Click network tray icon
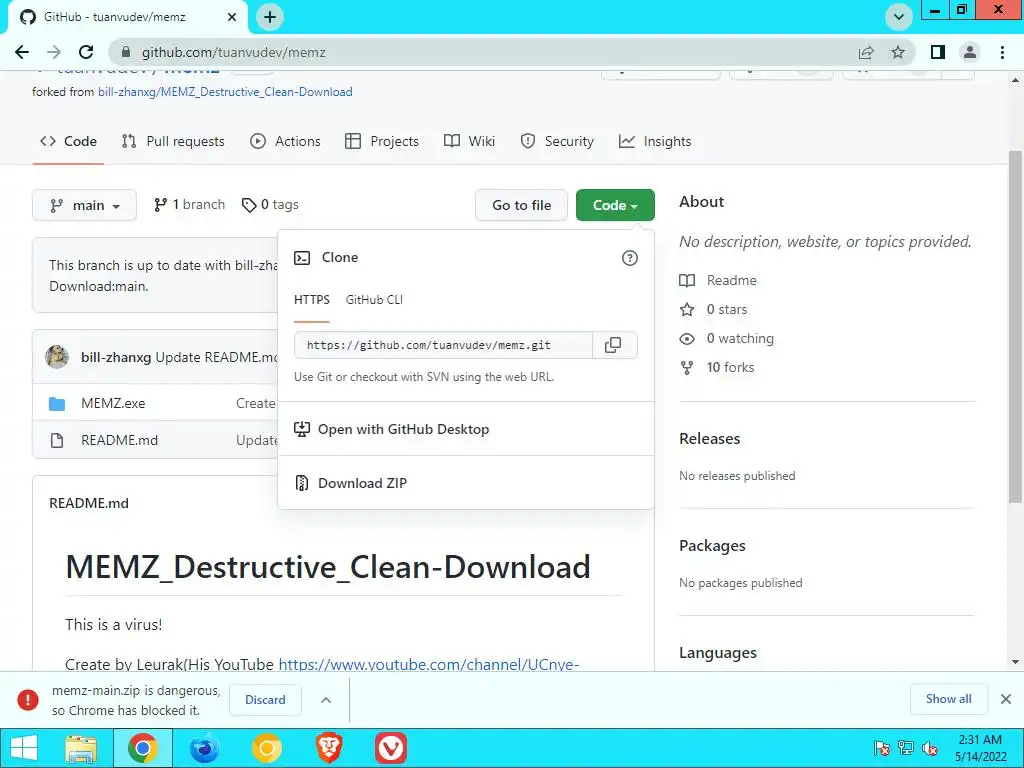Image resolution: width=1024 pixels, height=768 pixels. tap(906, 748)
